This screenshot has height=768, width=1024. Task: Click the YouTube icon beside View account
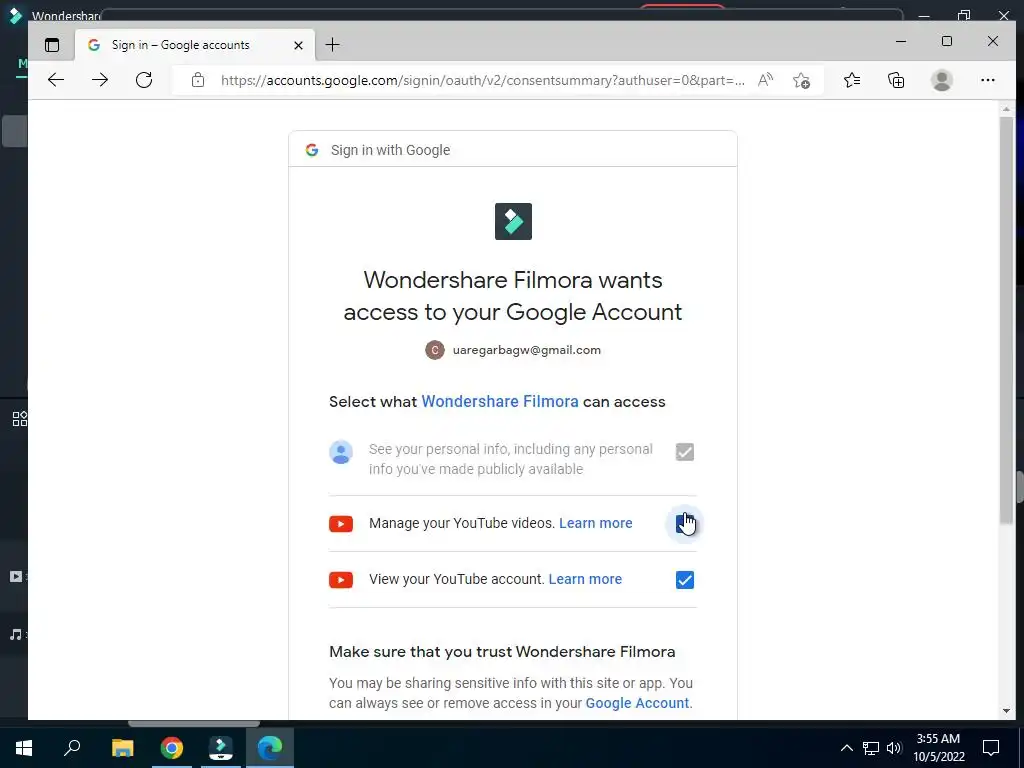[x=341, y=580]
